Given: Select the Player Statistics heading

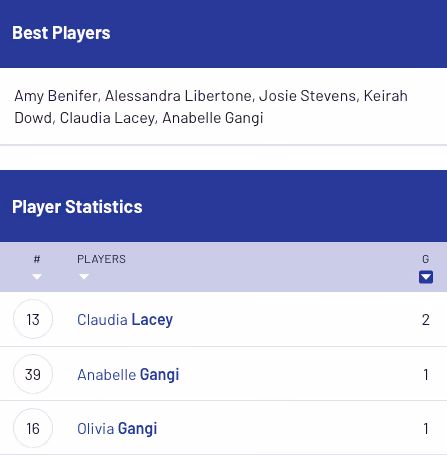Looking at the screenshot, I should 77,207.
